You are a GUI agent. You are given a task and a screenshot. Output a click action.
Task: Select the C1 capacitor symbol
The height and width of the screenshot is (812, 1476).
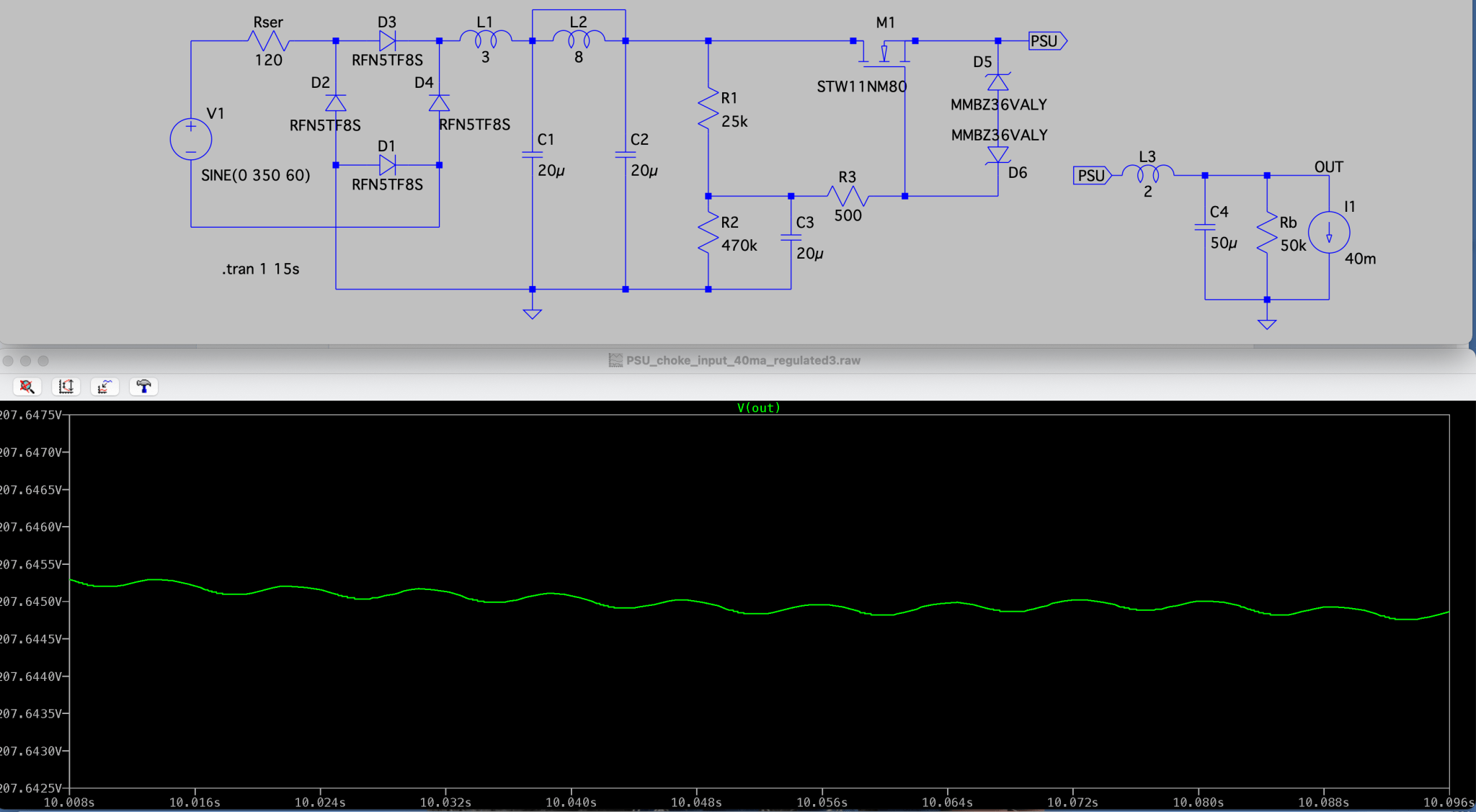point(532,154)
